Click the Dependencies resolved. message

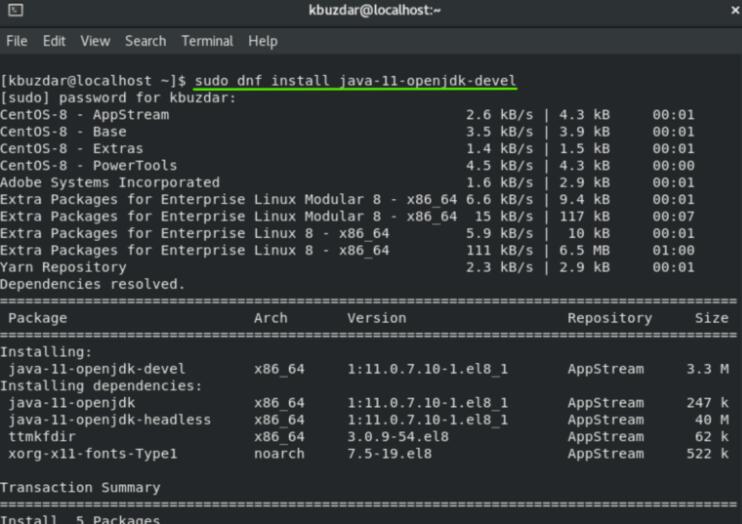[x=92, y=284]
